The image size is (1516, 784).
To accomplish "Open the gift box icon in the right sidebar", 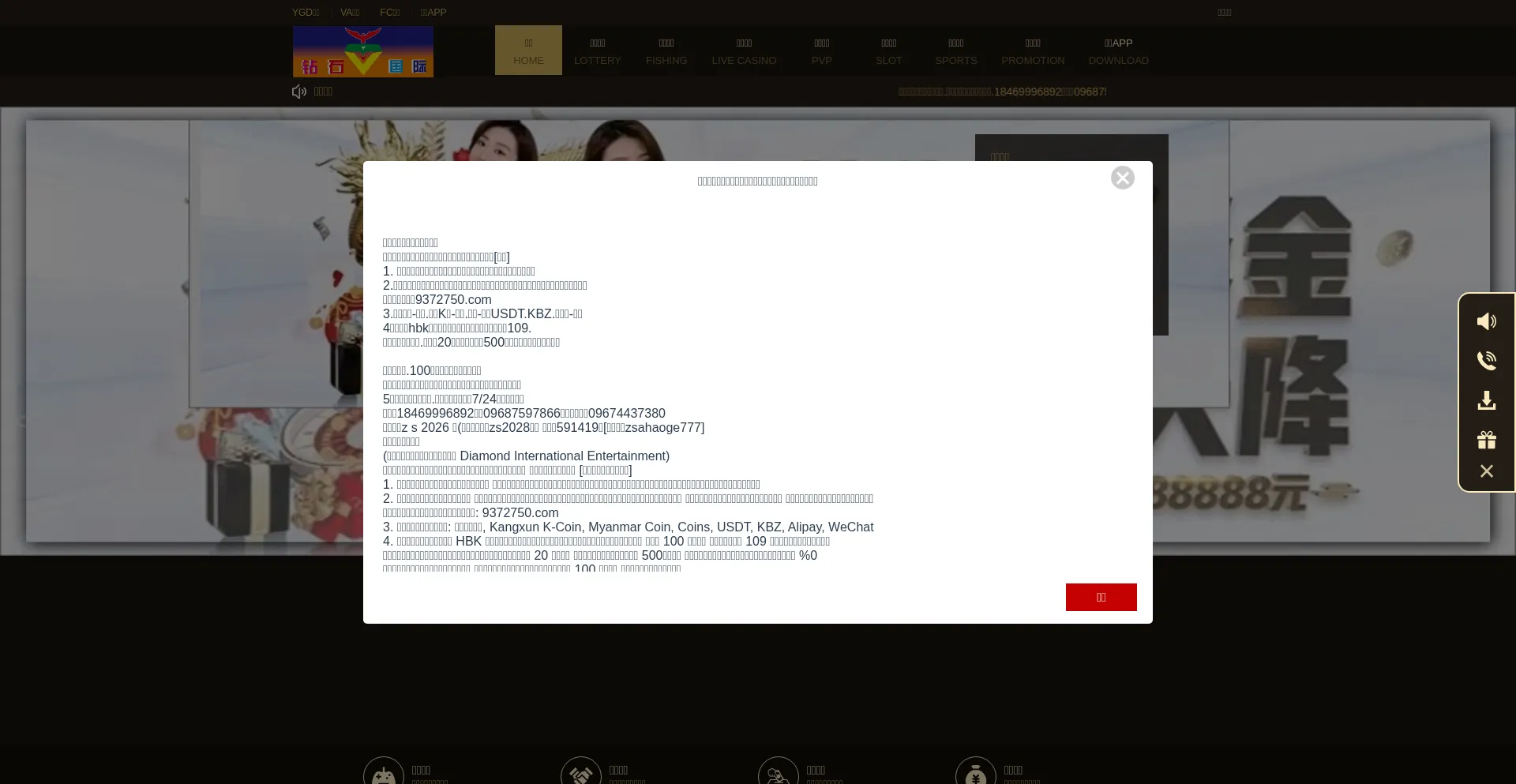I will tap(1486, 440).
